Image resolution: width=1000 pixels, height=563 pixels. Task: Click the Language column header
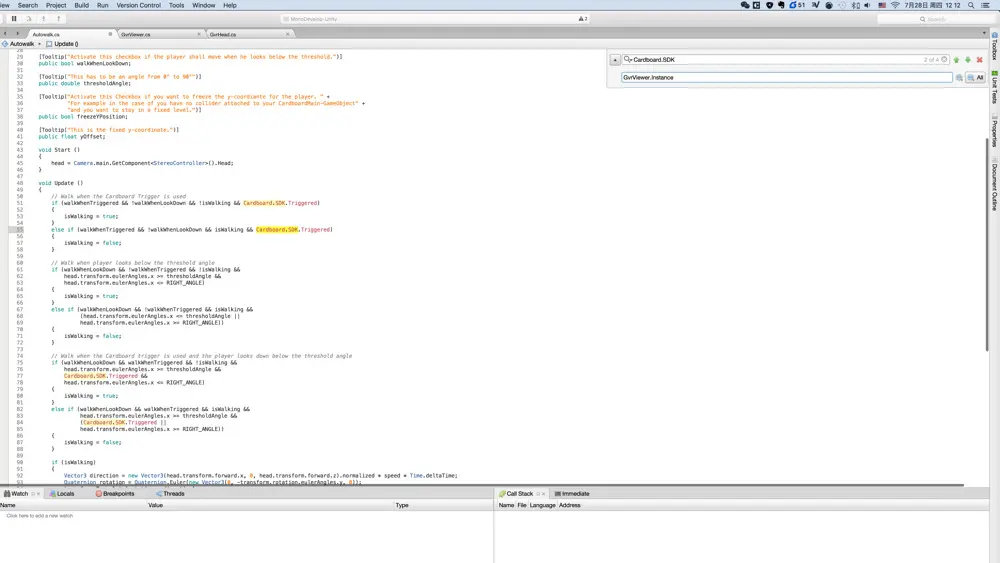click(542, 505)
